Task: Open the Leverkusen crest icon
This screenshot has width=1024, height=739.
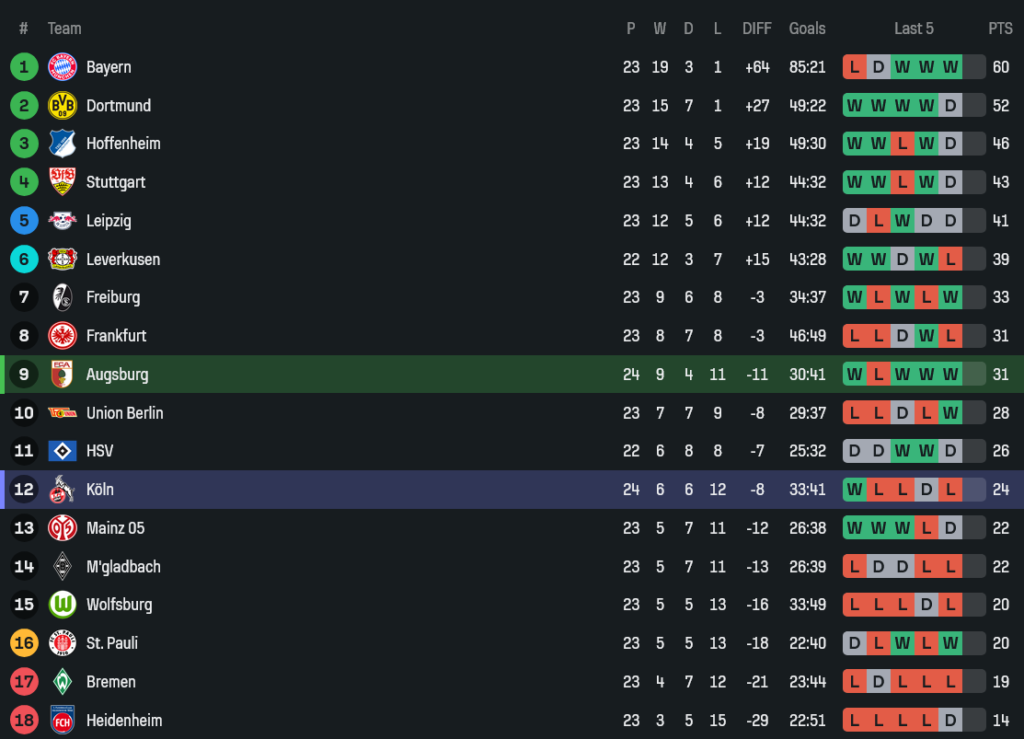Action: (62, 259)
